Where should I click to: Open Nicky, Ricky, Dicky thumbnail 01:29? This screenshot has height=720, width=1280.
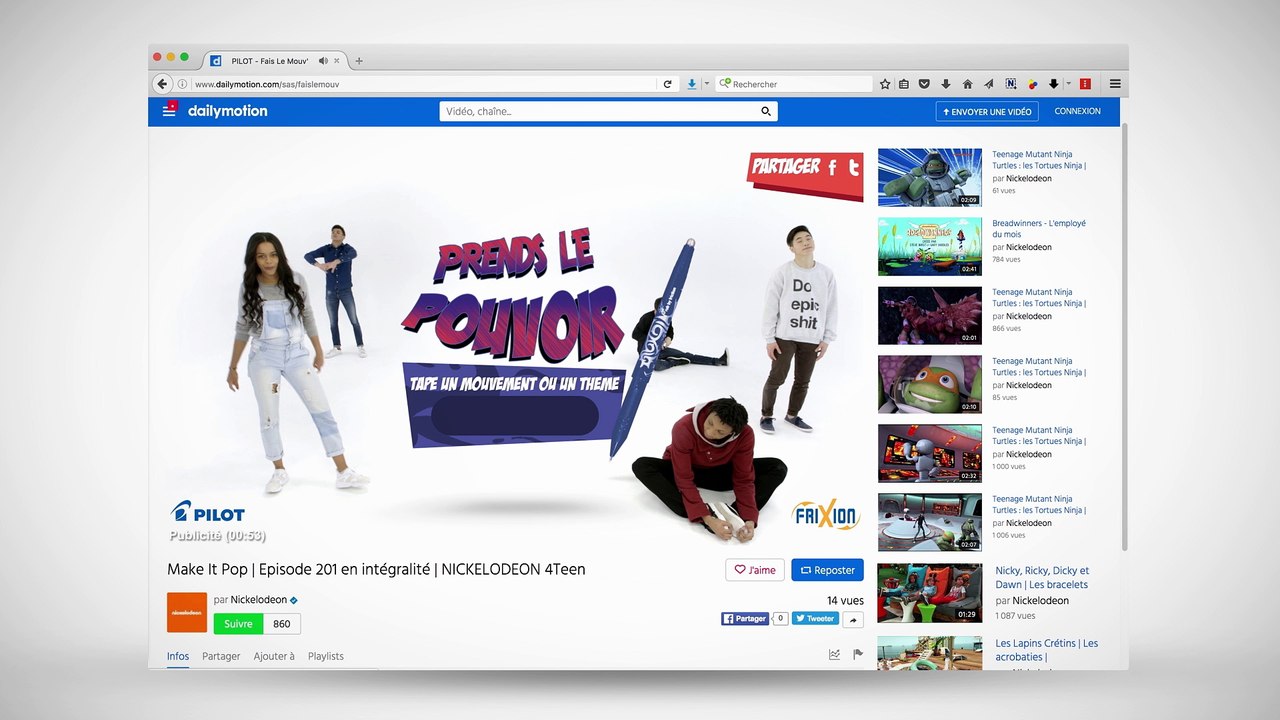coord(930,594)
